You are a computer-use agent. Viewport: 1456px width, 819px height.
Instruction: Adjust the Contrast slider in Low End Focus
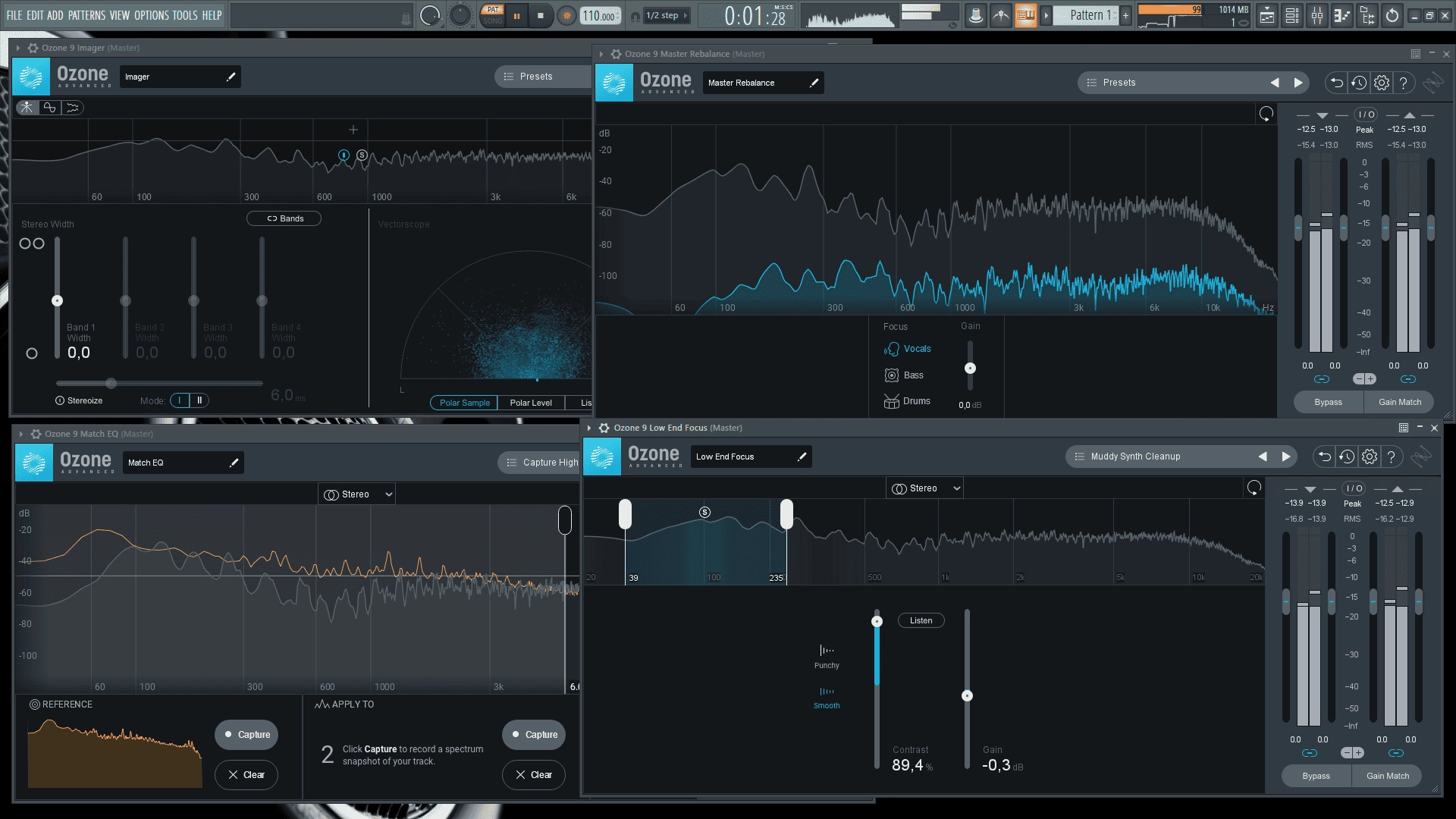[x=877, y=621]
